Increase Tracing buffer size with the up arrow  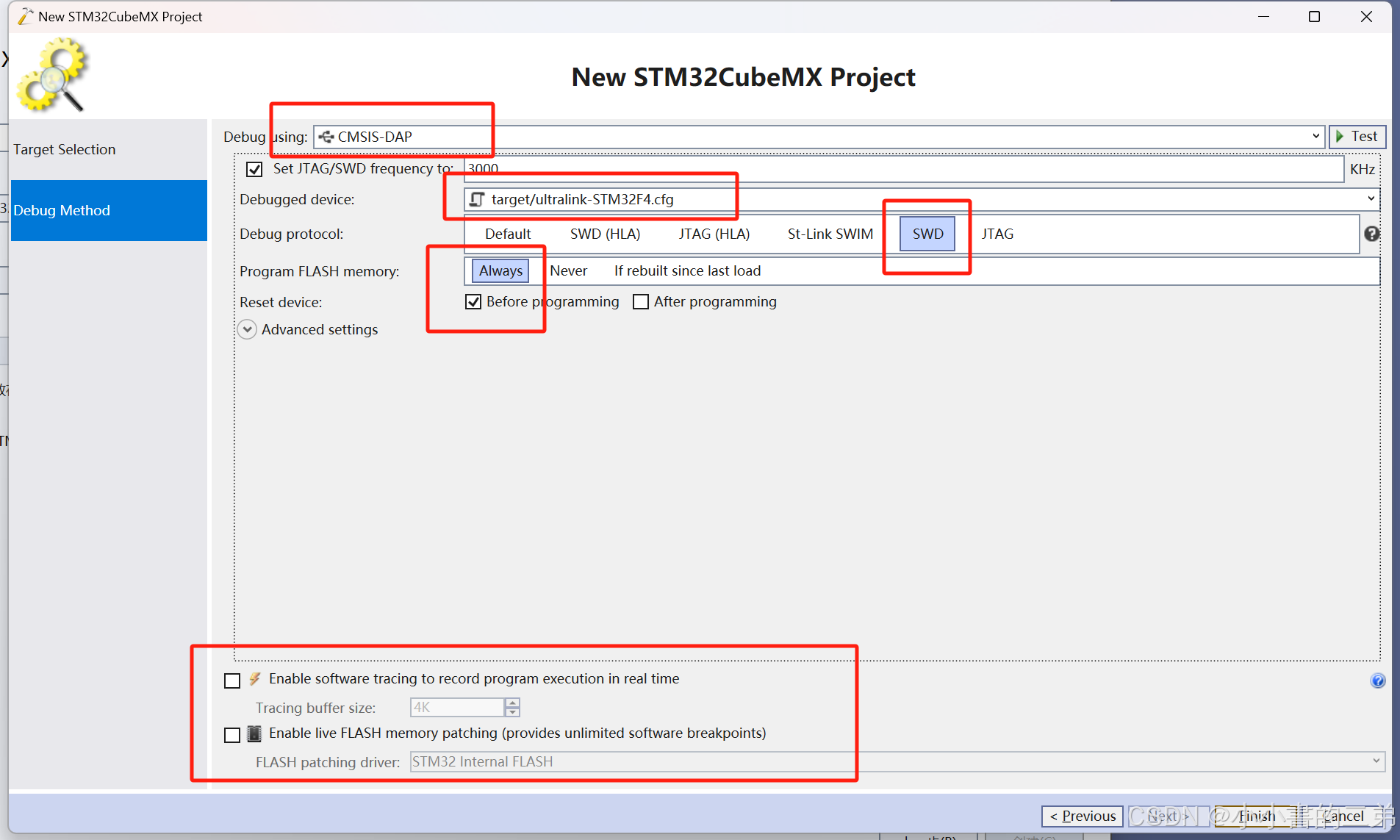click(x=511, y=703)
